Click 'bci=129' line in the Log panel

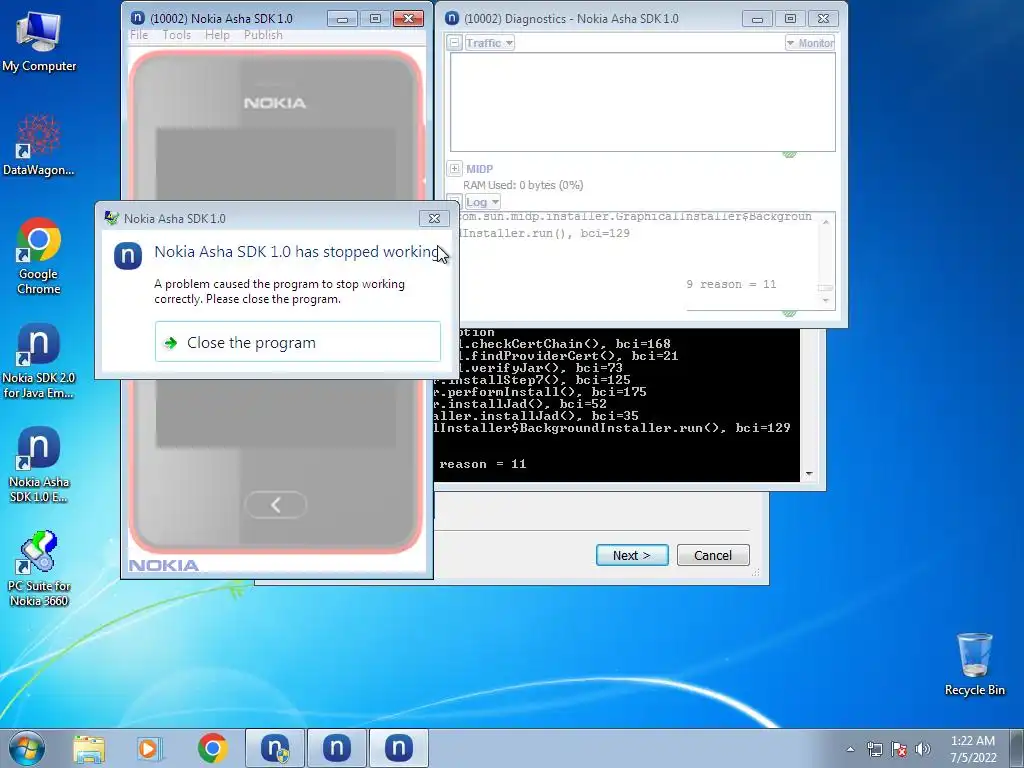click(543, 233)
